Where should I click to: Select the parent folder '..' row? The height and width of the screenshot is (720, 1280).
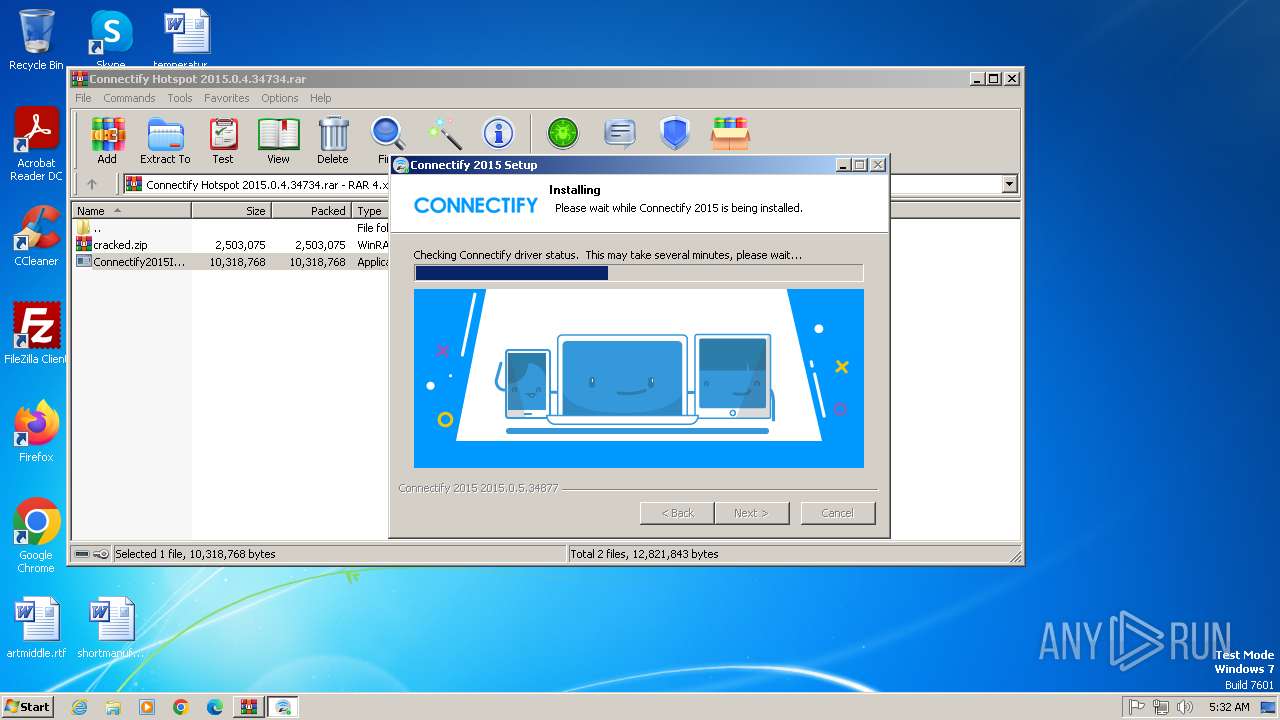tap(231, 228)
